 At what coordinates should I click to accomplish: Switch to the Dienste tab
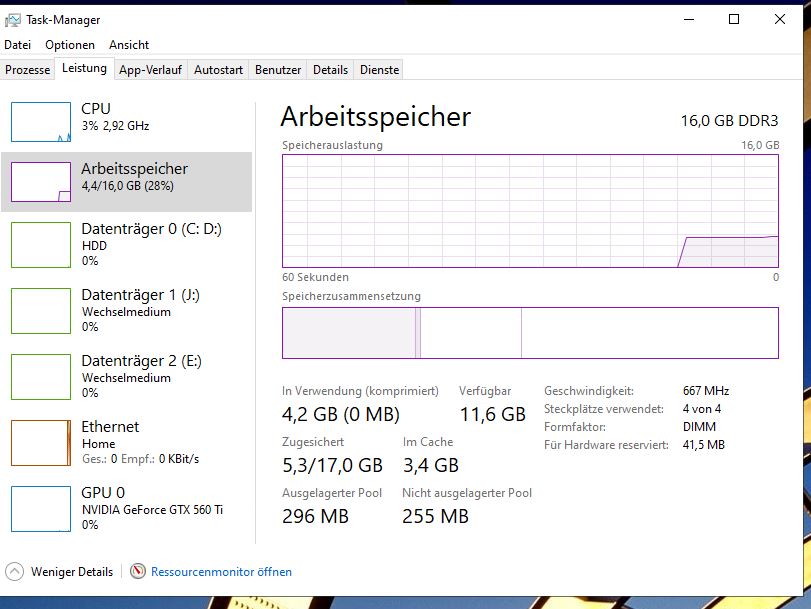click(379, 70)
